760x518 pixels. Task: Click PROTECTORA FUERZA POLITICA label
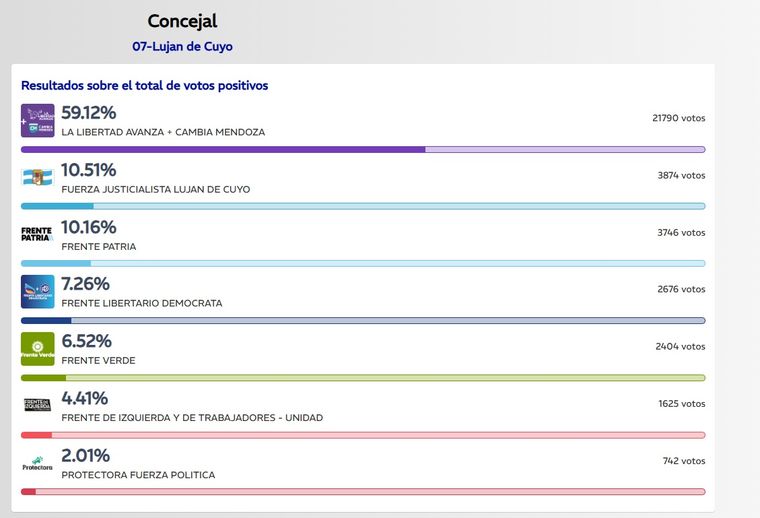(x=138, y=475)
